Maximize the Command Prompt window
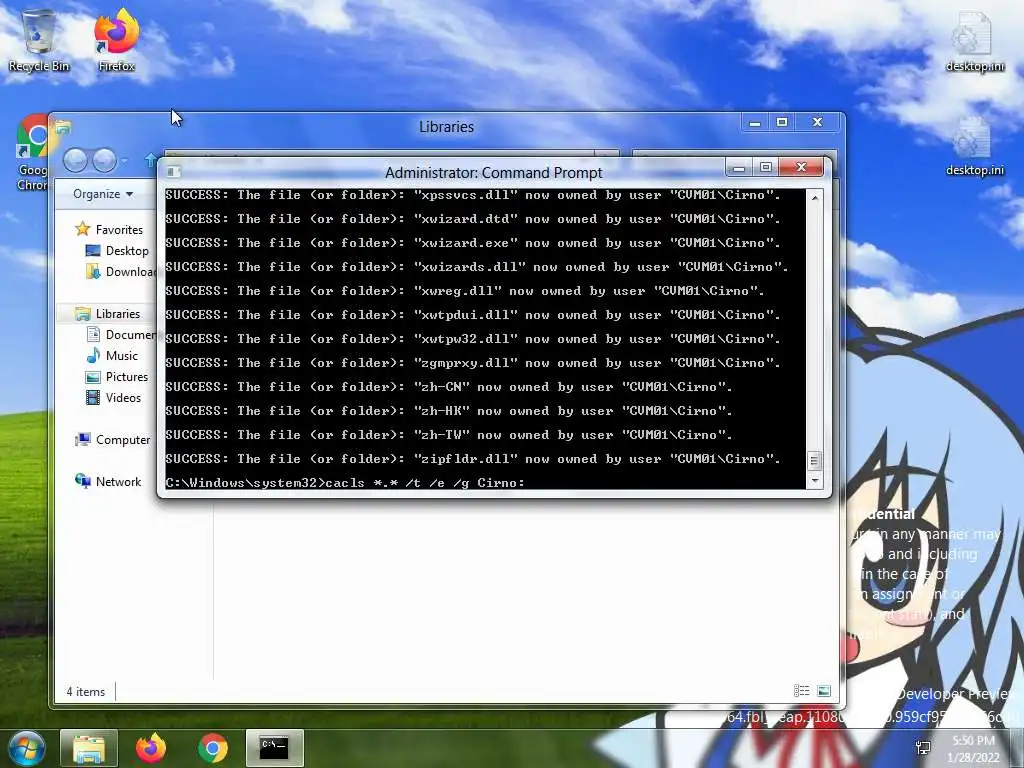This screenshot has height=768, width=1024. click(765, 168)
